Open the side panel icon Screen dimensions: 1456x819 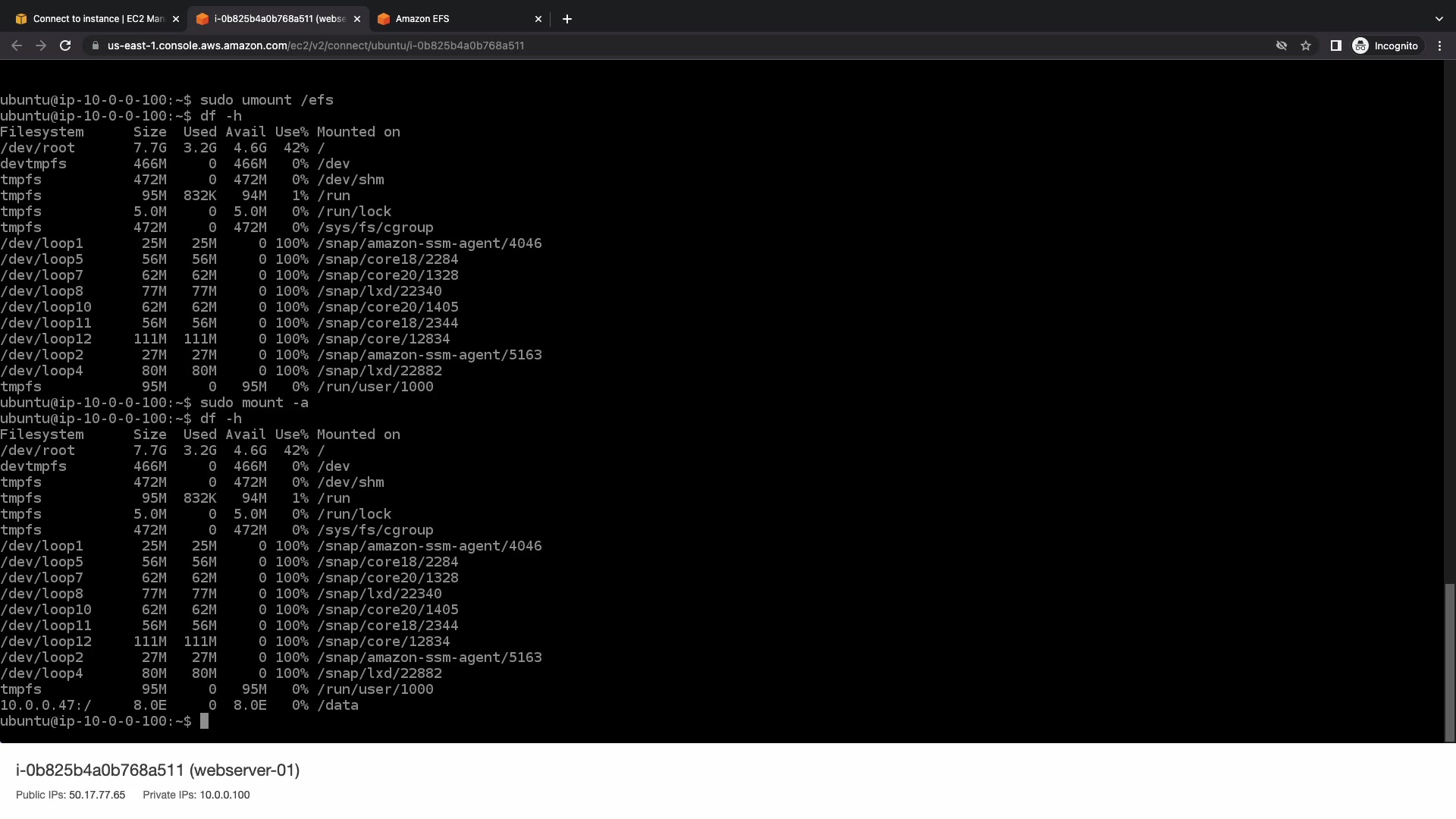(1336, 45)
